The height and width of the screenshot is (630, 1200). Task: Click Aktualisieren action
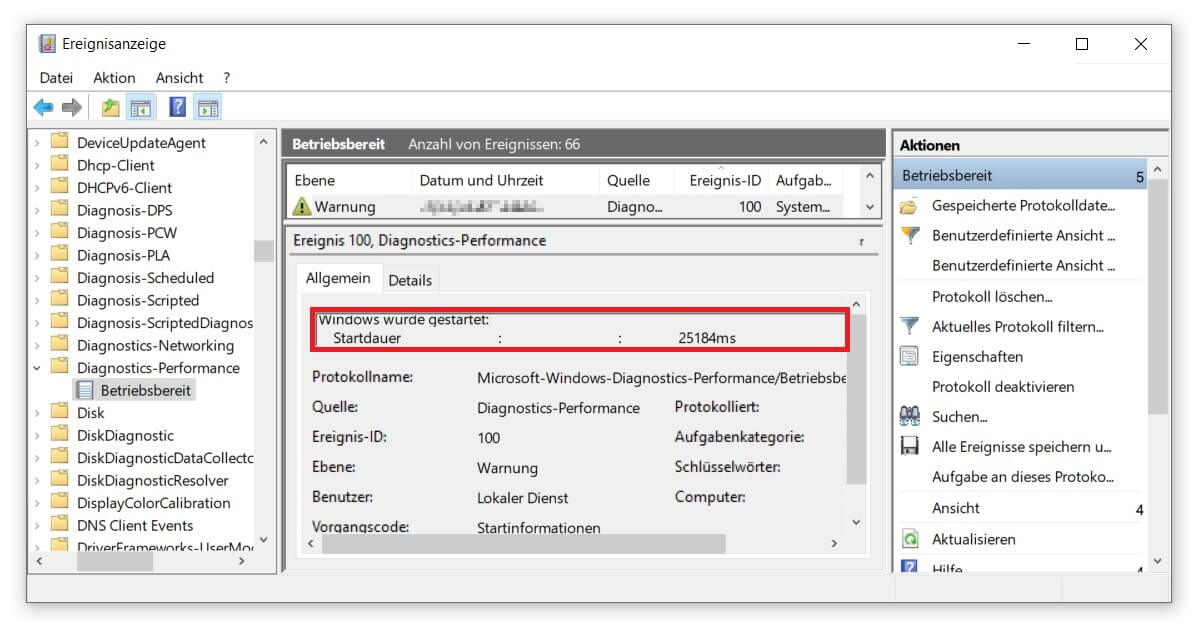(x=973, y=539)
